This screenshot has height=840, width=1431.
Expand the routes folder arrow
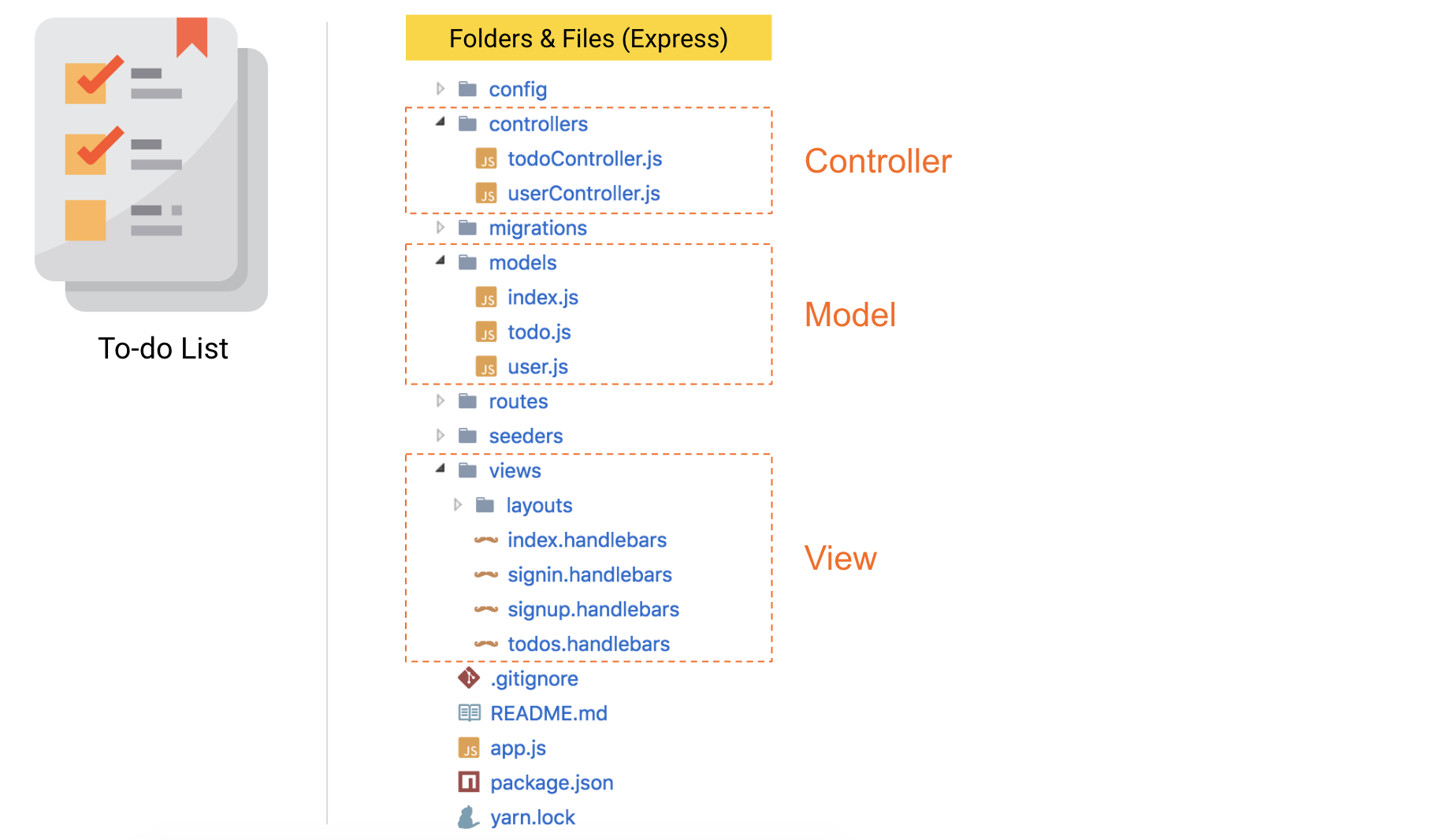(x=440, y=400)
